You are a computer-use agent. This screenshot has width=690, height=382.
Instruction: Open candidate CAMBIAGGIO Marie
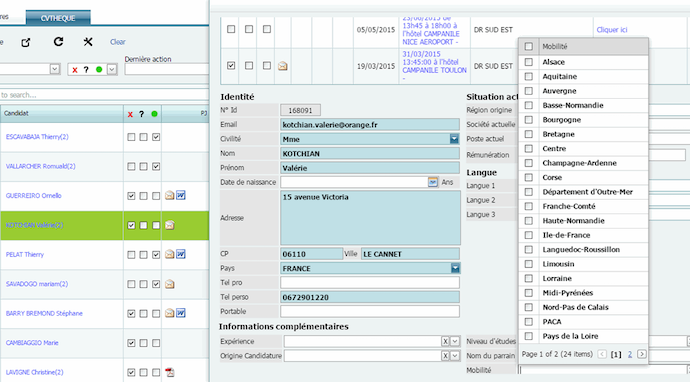pyautogui.click(x=32, y=343)
